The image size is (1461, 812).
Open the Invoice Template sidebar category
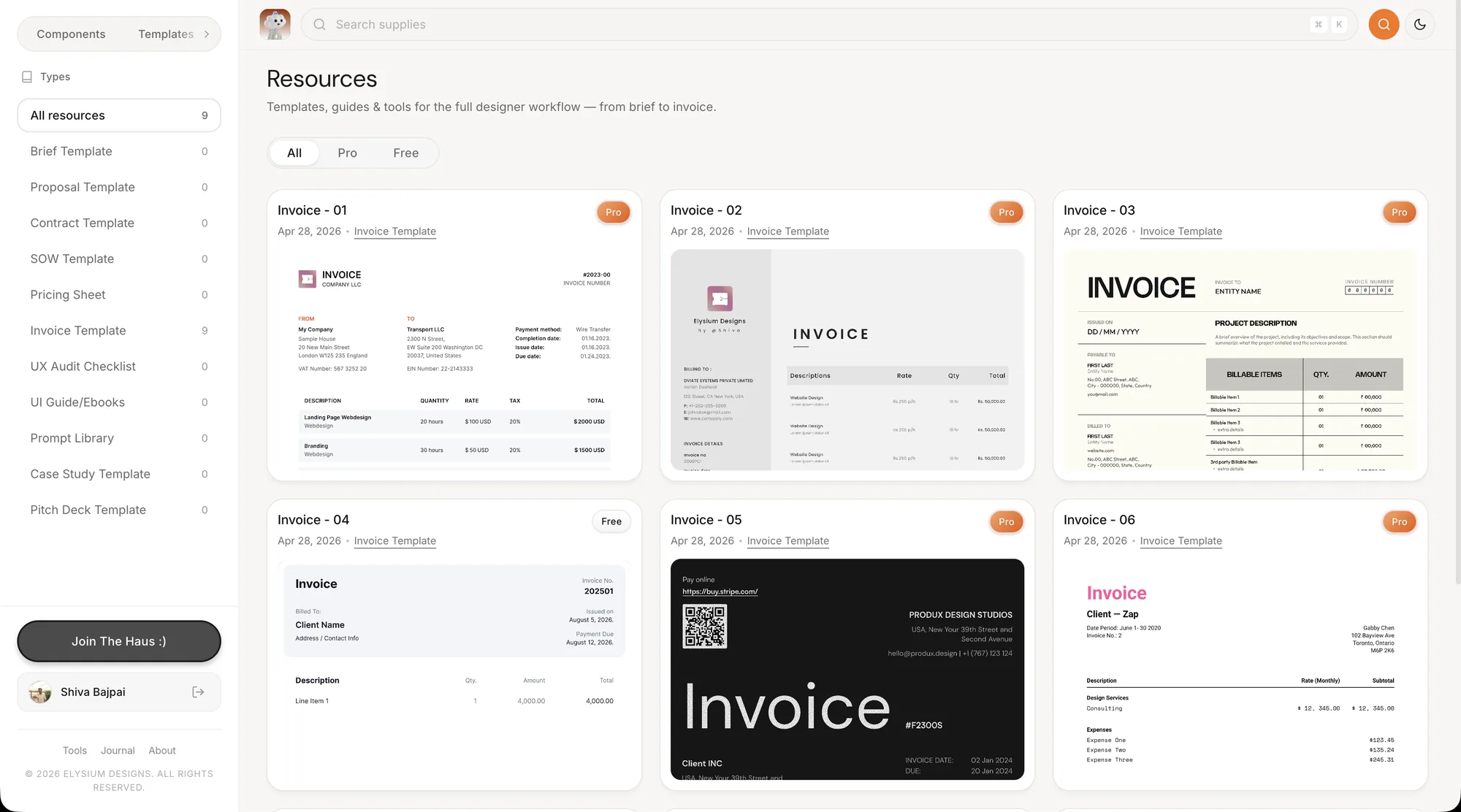tap(119, 330)
